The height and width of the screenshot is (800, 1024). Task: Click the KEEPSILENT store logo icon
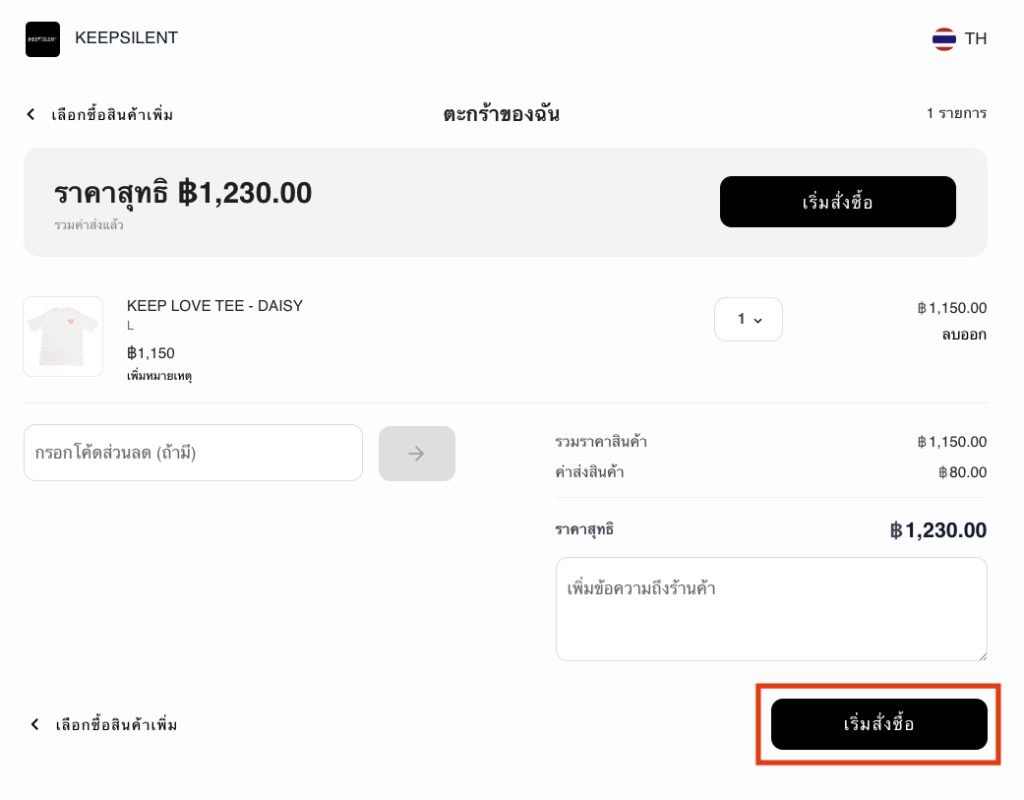(x=43, y=39)
